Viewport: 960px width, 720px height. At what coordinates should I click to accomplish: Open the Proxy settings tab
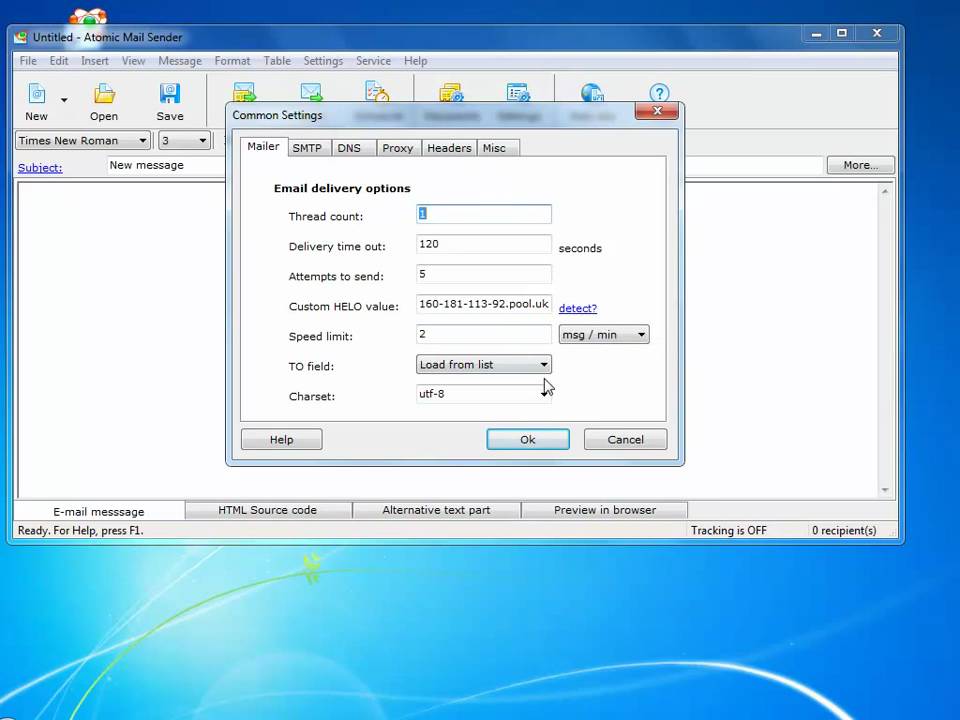(397, 147)
